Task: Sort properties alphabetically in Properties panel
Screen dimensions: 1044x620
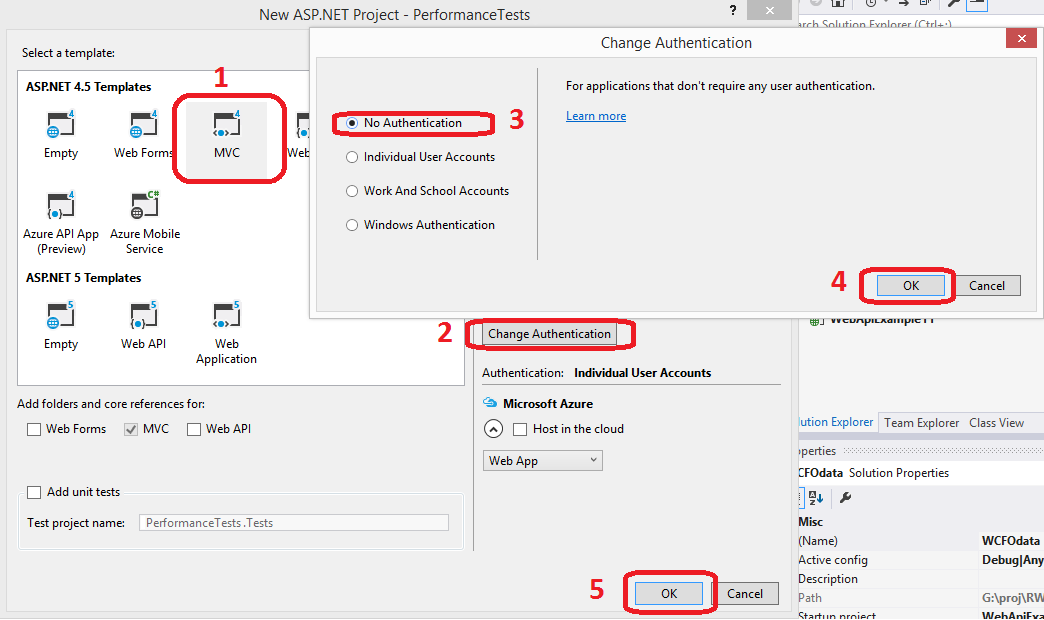Action: coord(816,497)
